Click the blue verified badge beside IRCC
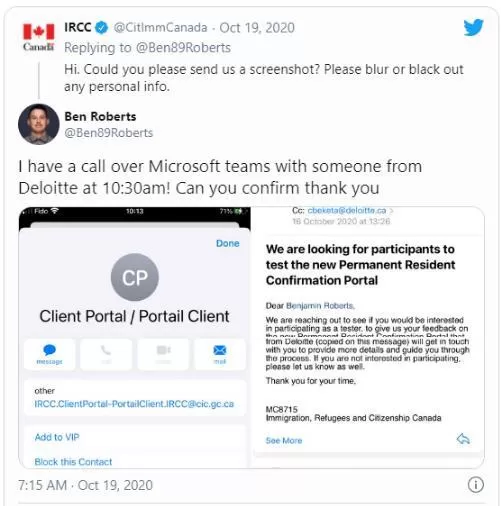This screenshot has height=506, width=501. tap(102, 27)
